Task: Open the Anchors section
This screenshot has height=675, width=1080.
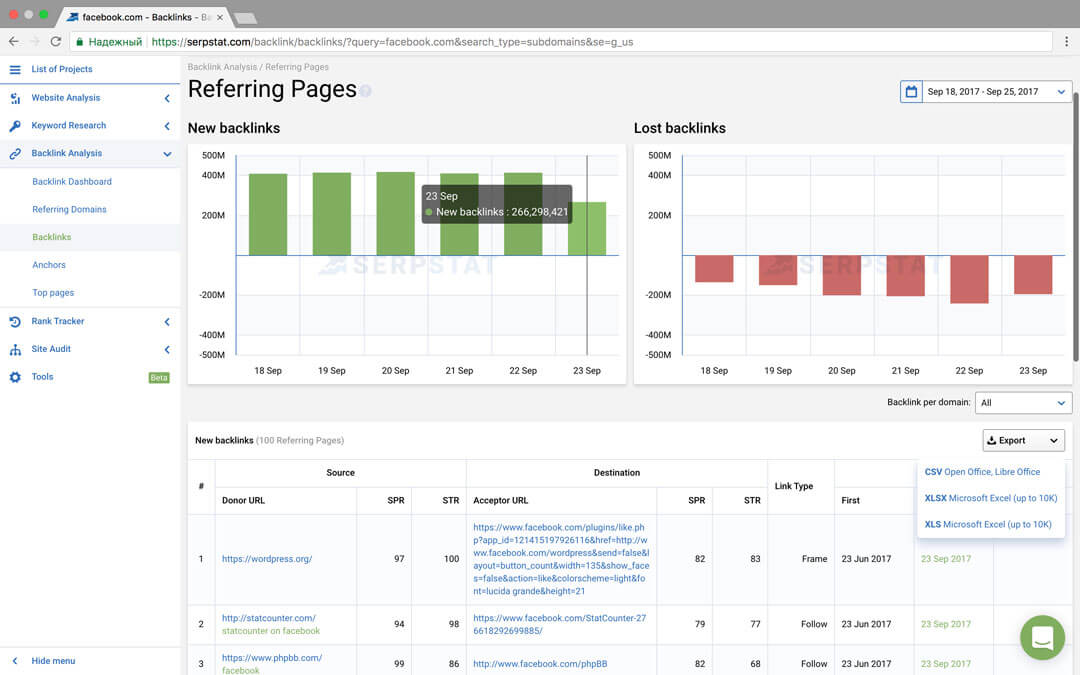Action: click(x=48, y=264)
